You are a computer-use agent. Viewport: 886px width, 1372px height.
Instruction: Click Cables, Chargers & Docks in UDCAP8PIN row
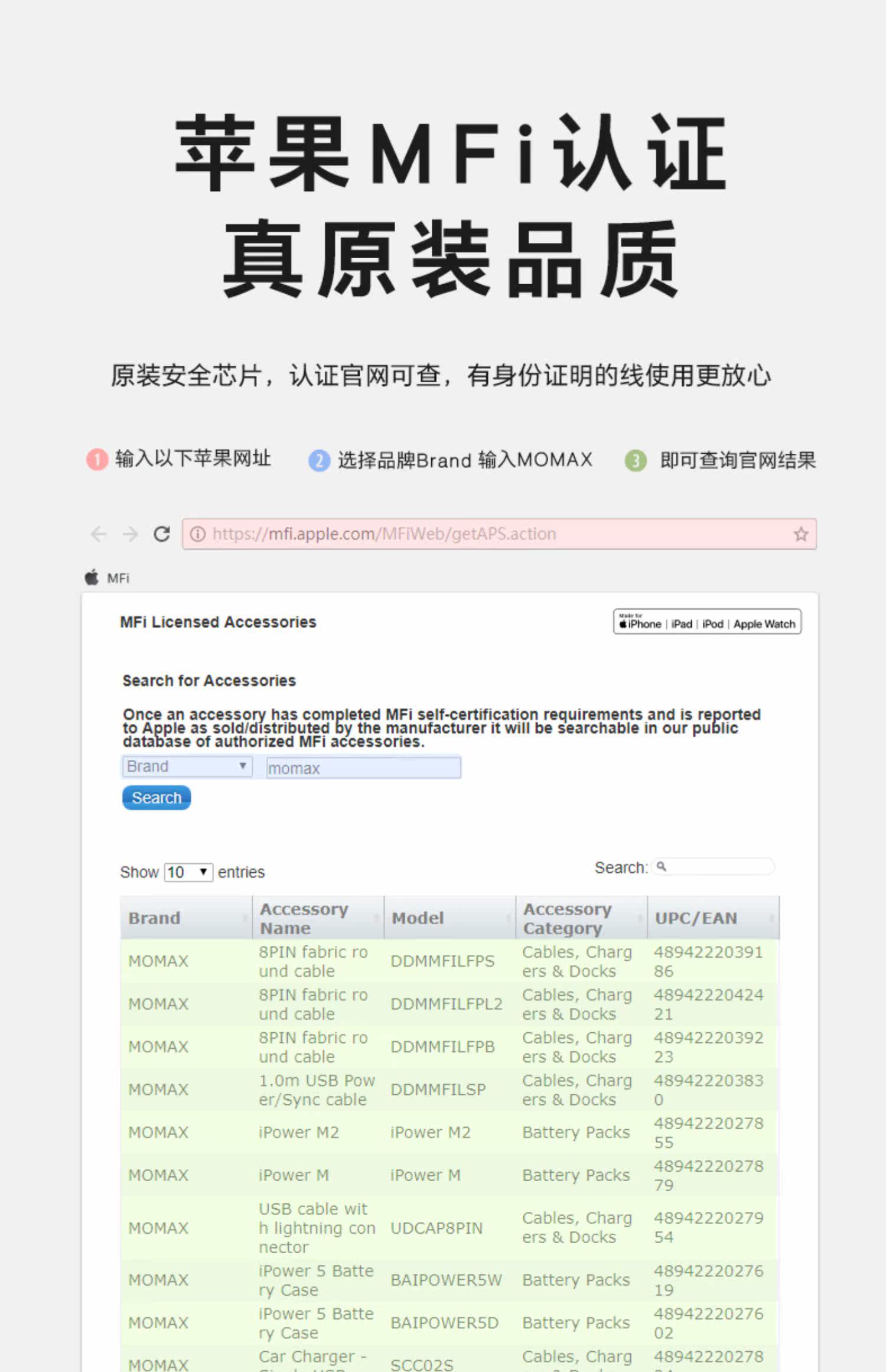[x=577, y=1227]
